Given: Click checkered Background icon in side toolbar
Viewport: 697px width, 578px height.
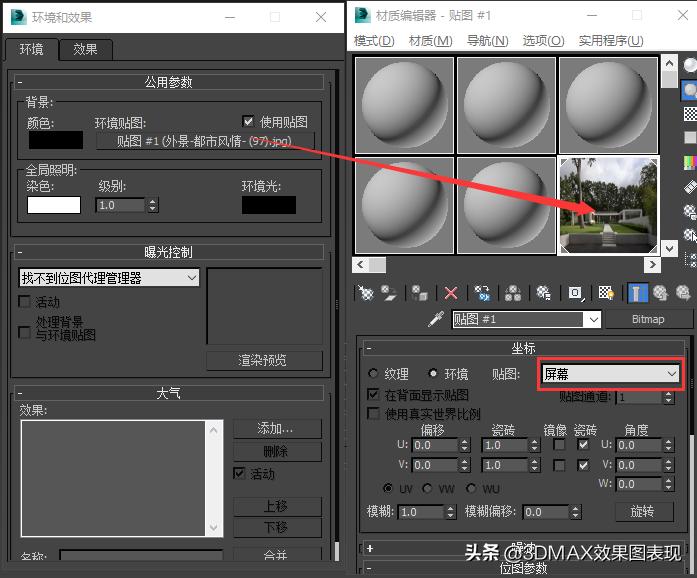Looking at the screenshot, I should 689,114.
